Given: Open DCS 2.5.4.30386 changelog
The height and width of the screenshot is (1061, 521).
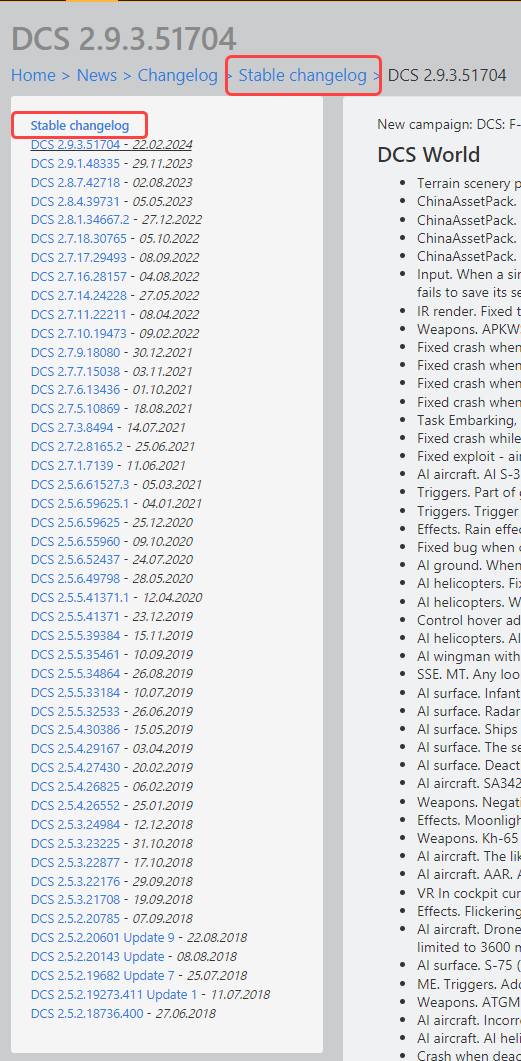Looking at the screenshot, I should [x=75, y=730].
